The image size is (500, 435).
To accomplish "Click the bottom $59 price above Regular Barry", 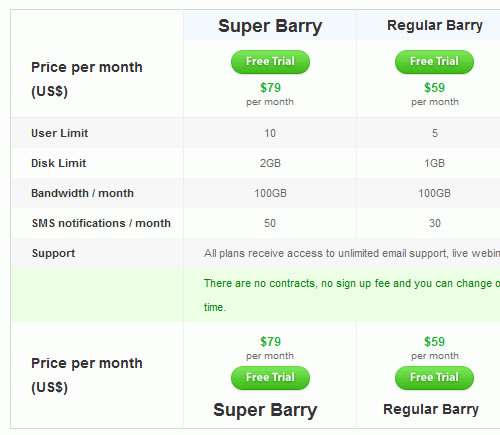I will 434,342.
